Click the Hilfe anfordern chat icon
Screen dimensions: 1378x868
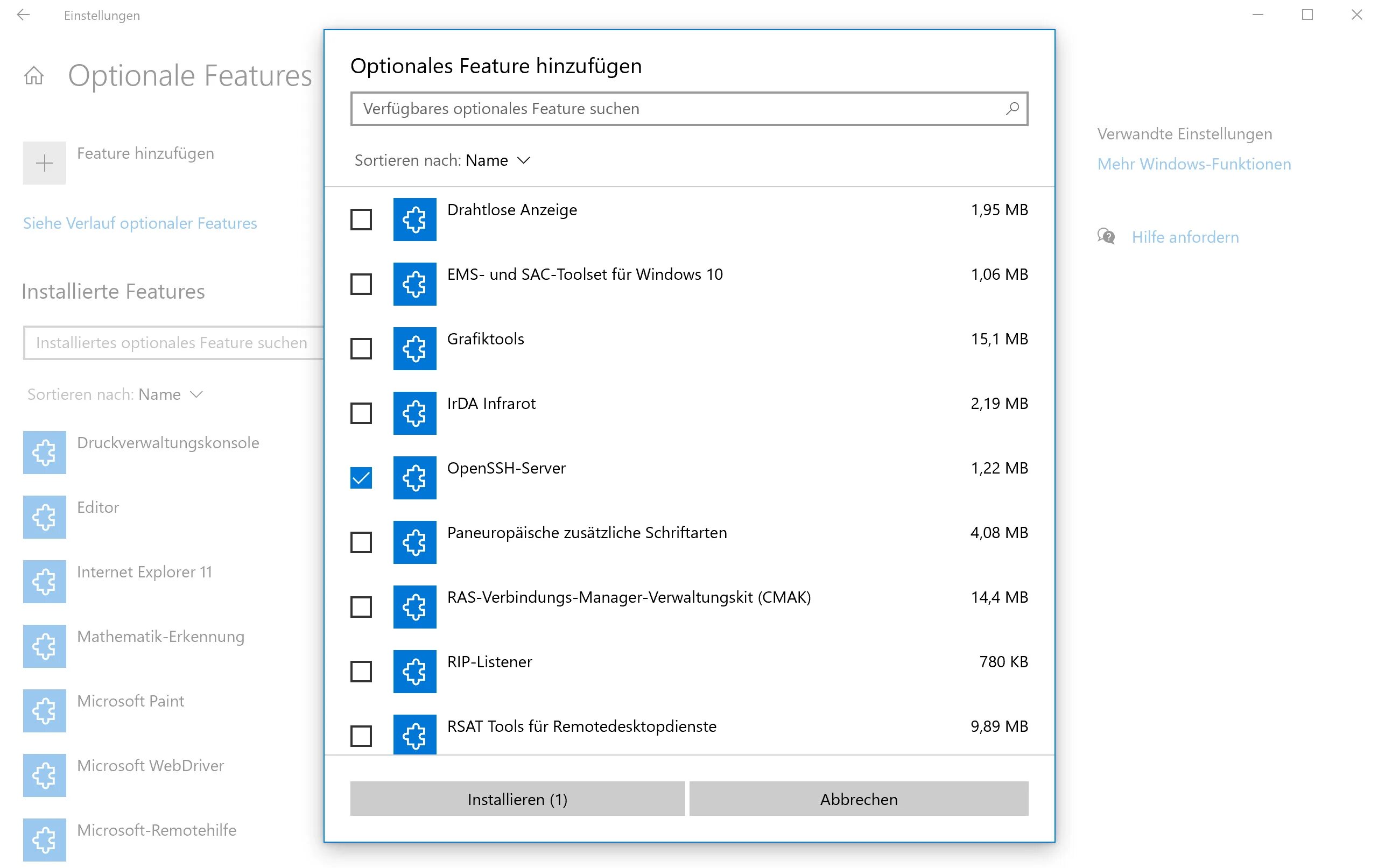[1106, 236]
